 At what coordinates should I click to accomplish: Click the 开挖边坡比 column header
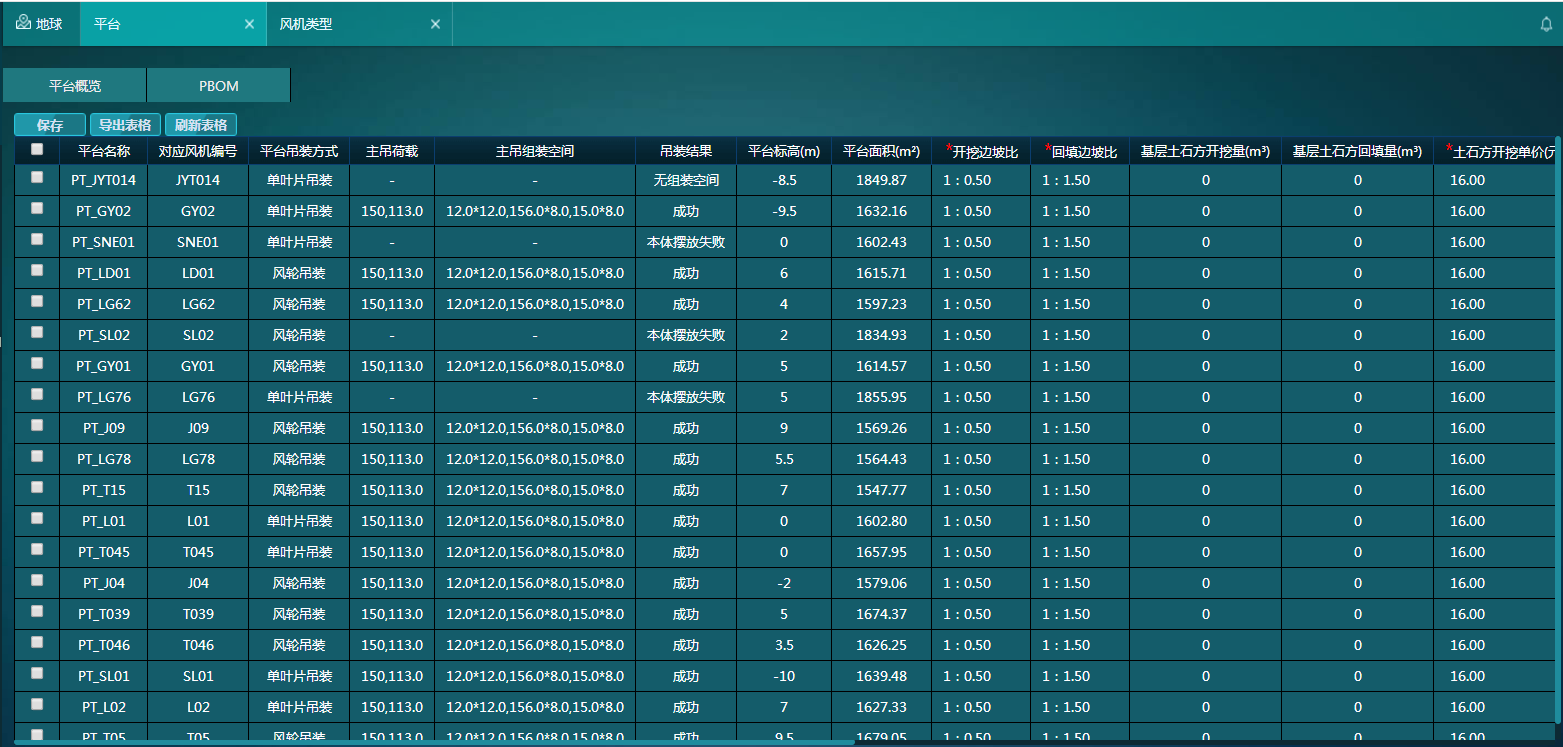(x=981, y=151)
